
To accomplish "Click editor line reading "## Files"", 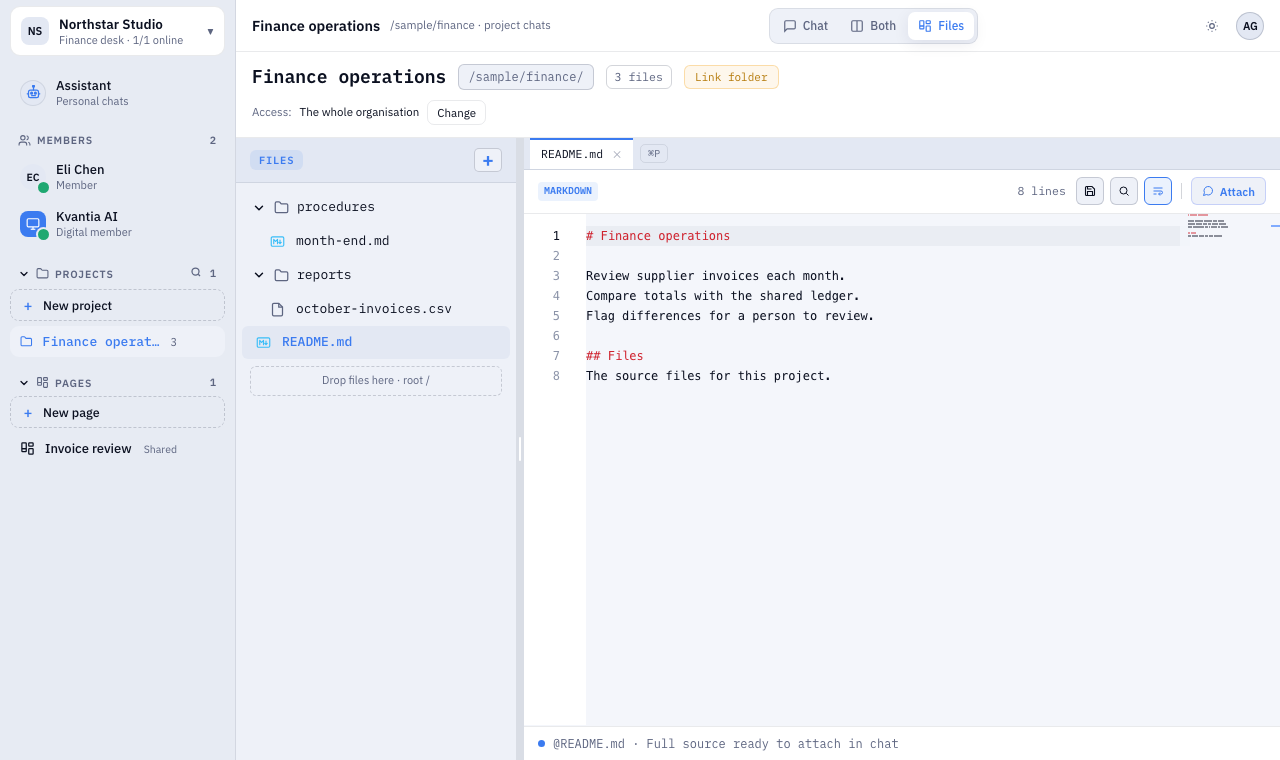I will pos(615,356).
